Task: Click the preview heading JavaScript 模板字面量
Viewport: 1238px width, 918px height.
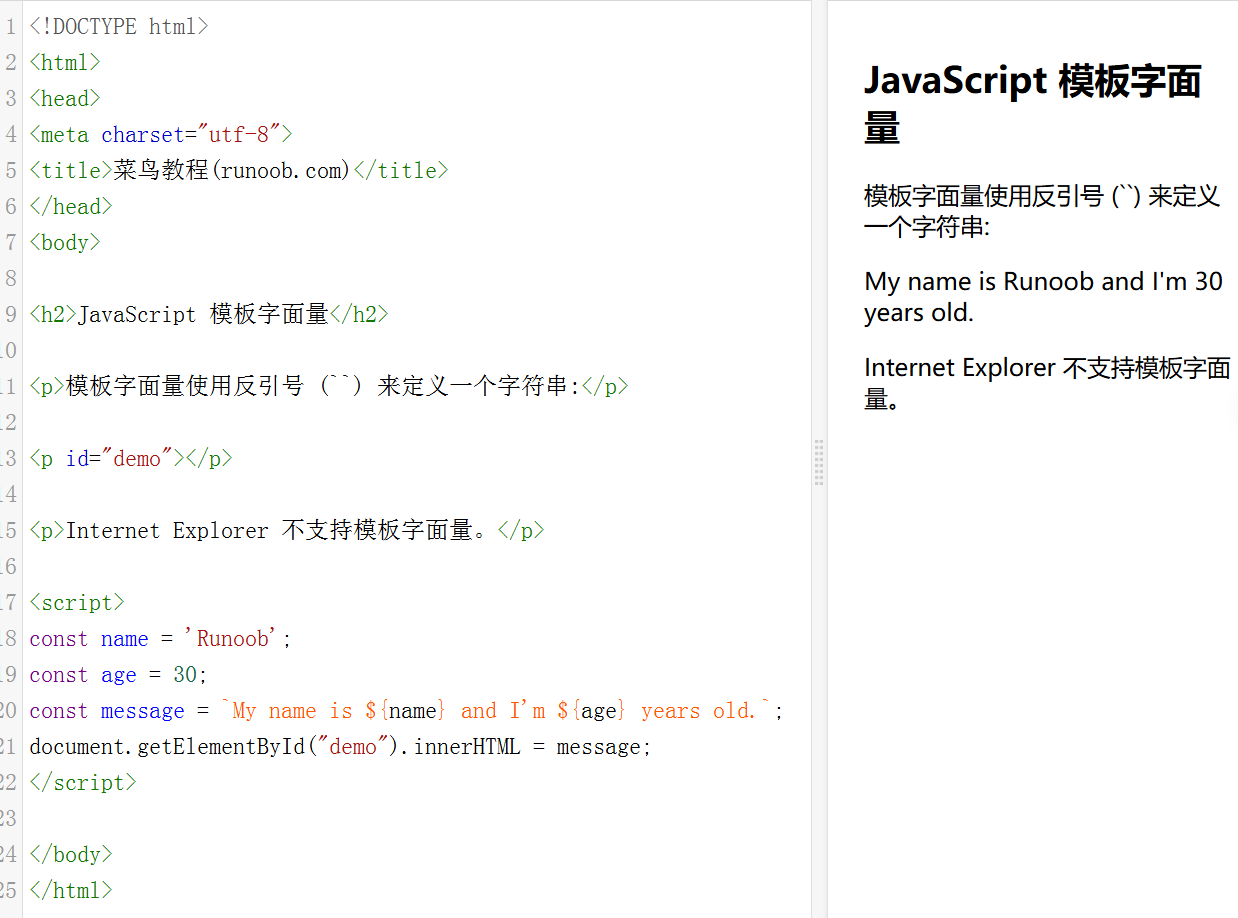Action: (1033, 104)
